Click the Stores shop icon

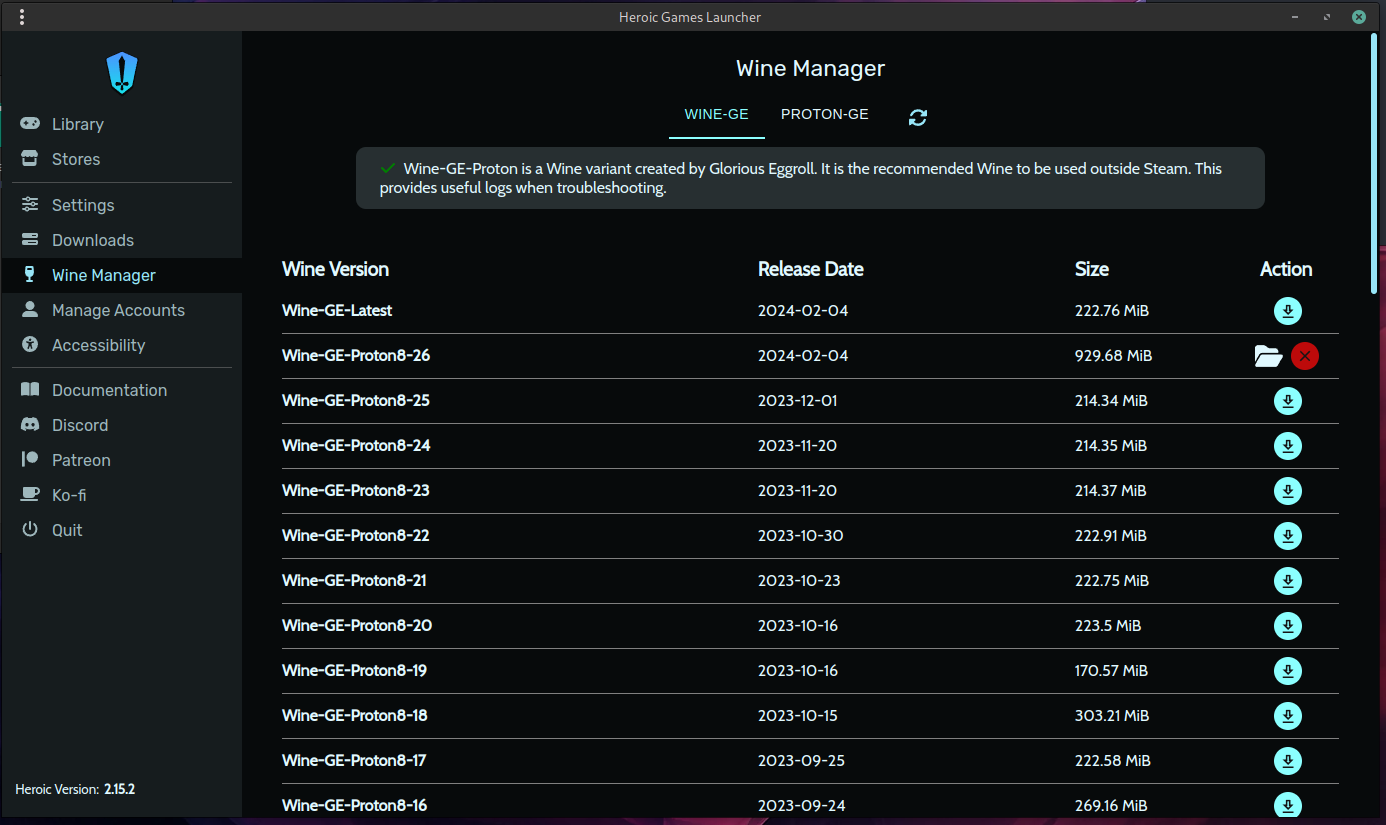[31, 159]
